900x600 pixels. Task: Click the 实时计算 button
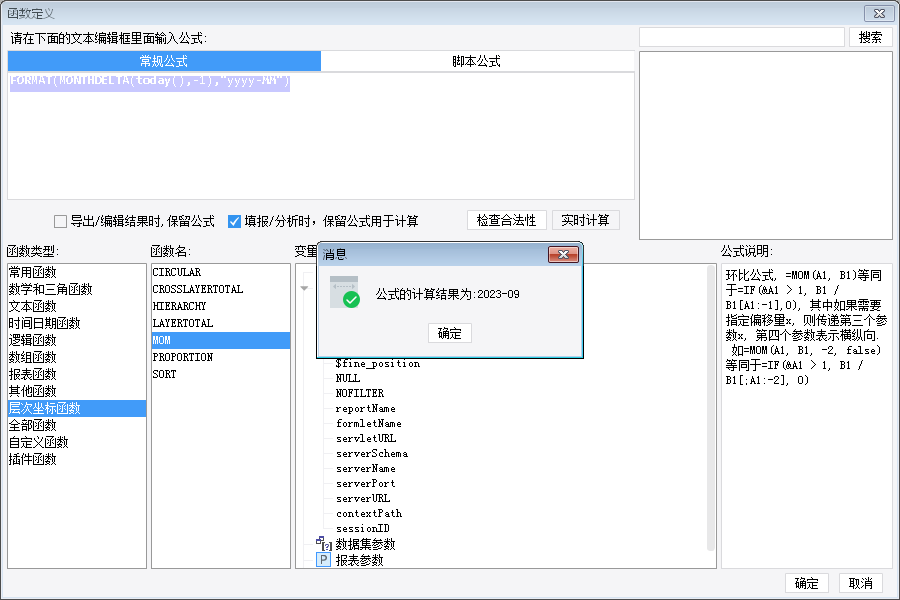[x=585, y=220]
